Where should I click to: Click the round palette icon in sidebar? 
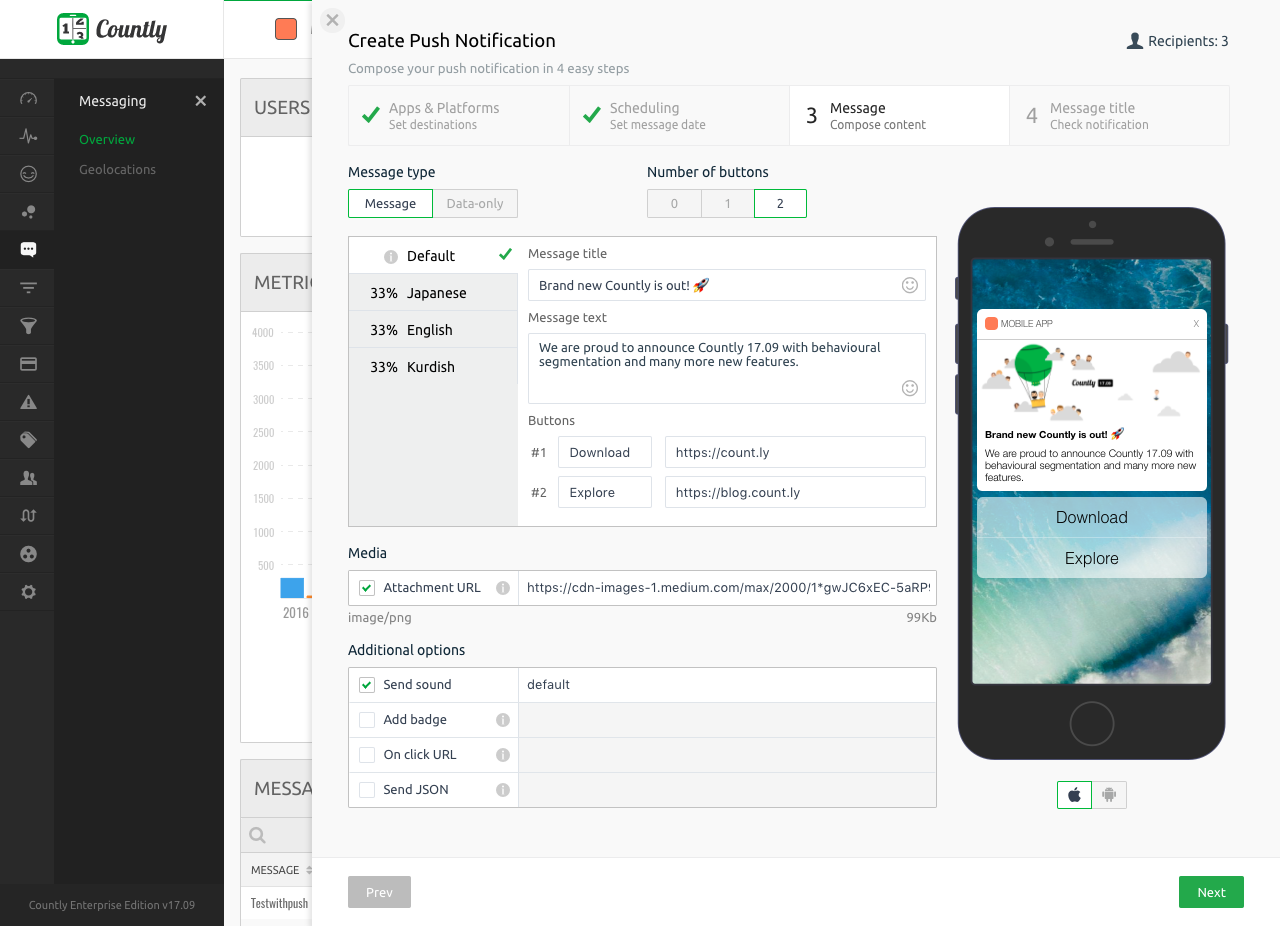point(28,554)
